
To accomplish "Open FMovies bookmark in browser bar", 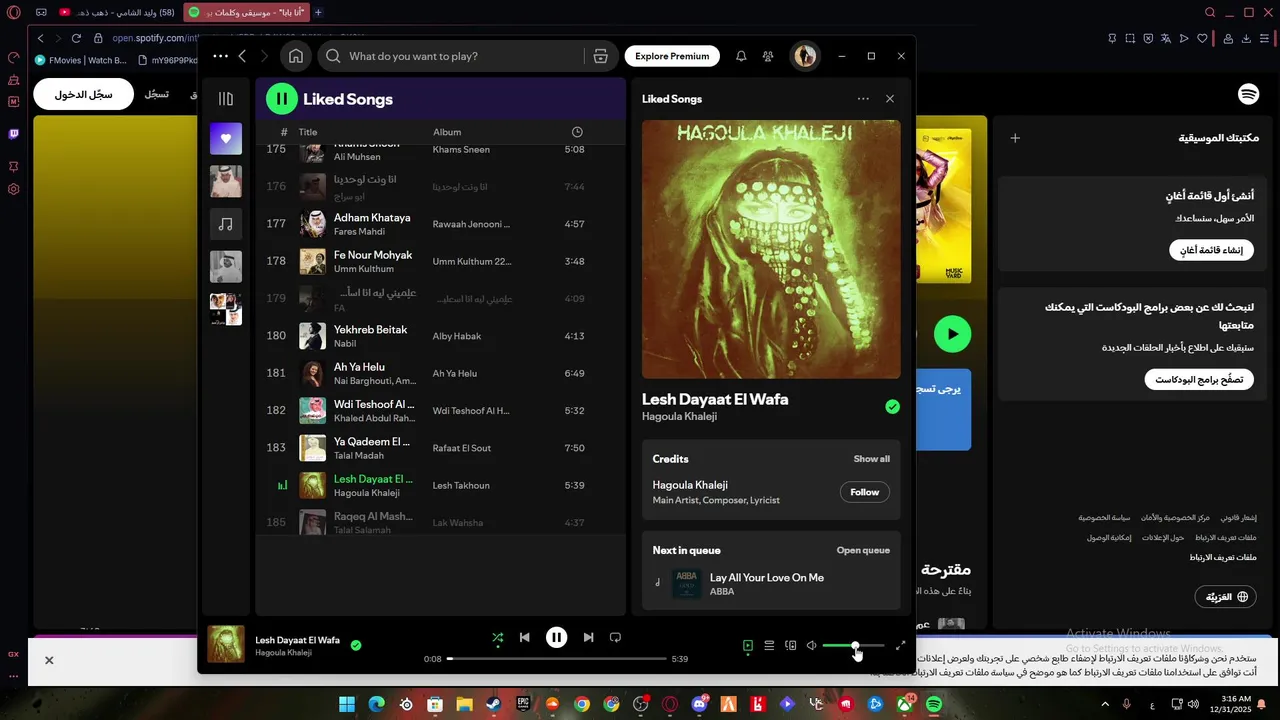I will coord(81,60).
